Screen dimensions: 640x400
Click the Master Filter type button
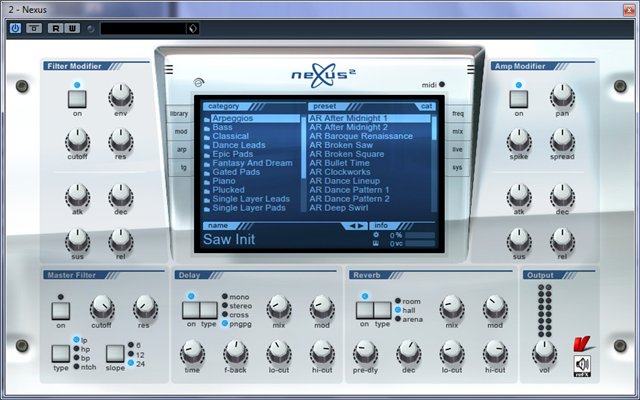(x=60, y=353)
